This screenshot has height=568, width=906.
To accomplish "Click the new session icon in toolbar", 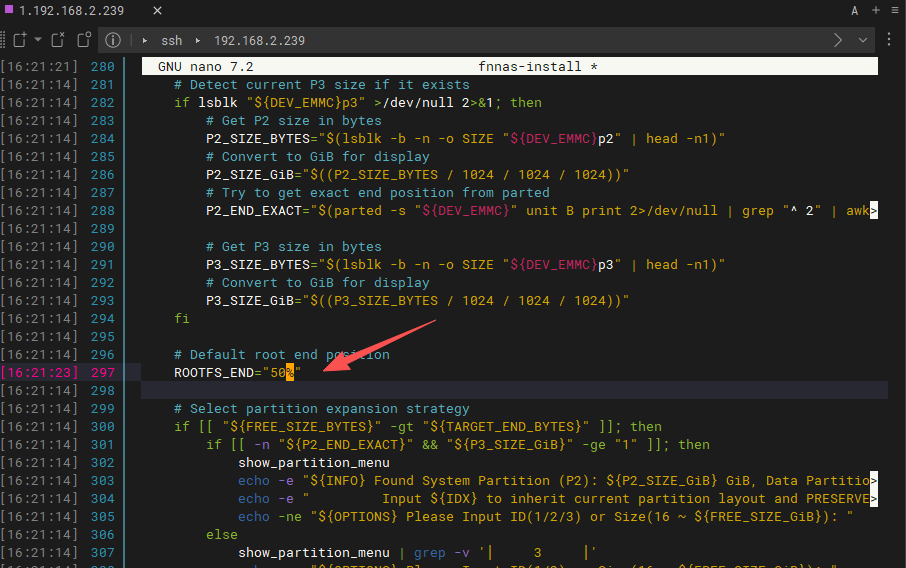I will click(19, 40).
